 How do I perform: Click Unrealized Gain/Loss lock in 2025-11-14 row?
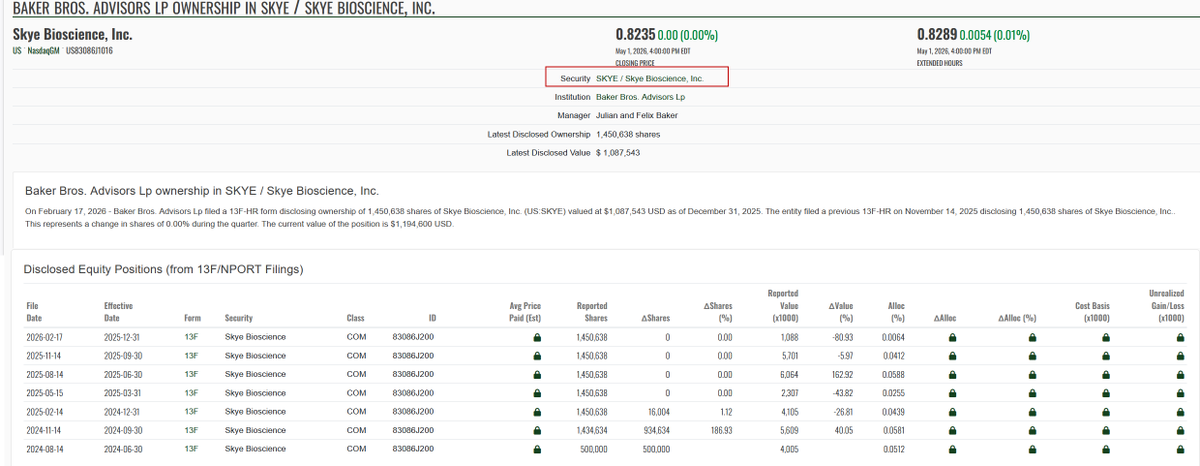(1180, 356)
